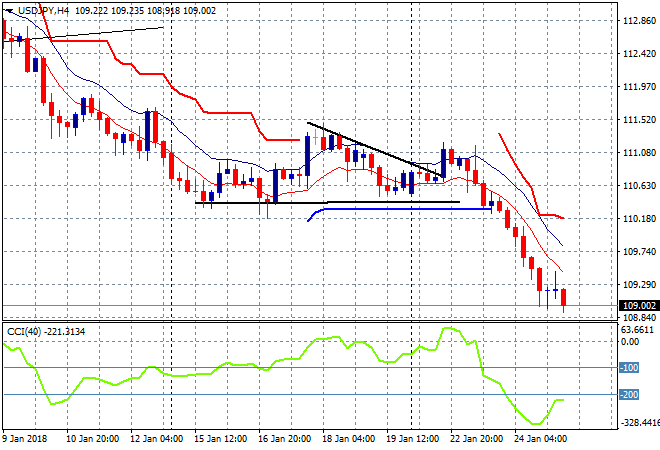Viewport: 660px width, 450px height.
Task: Click the 18 Jan 04:00 time label
Action: point(349,439)
